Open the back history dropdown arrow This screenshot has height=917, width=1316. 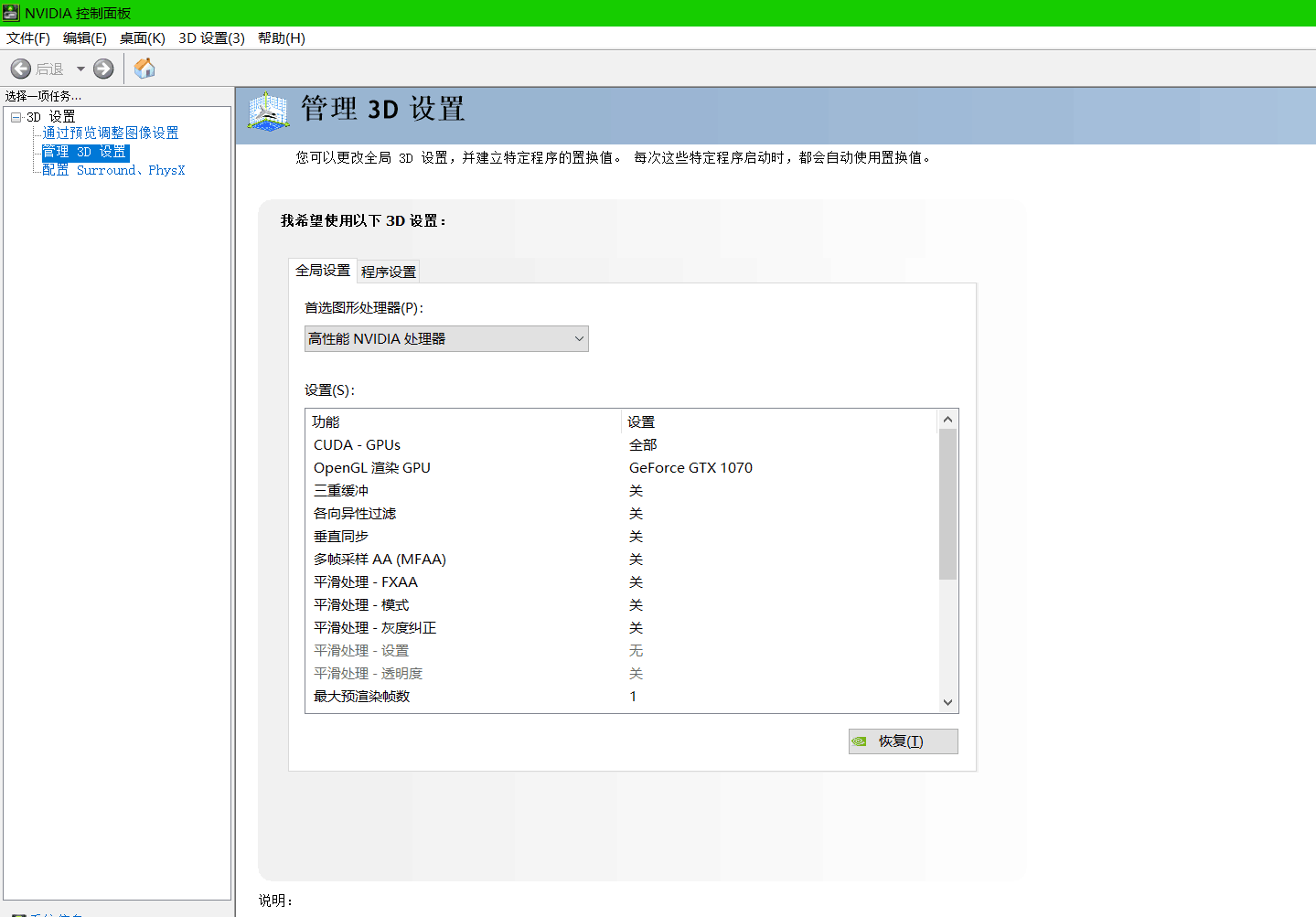[x=80, y=69]
